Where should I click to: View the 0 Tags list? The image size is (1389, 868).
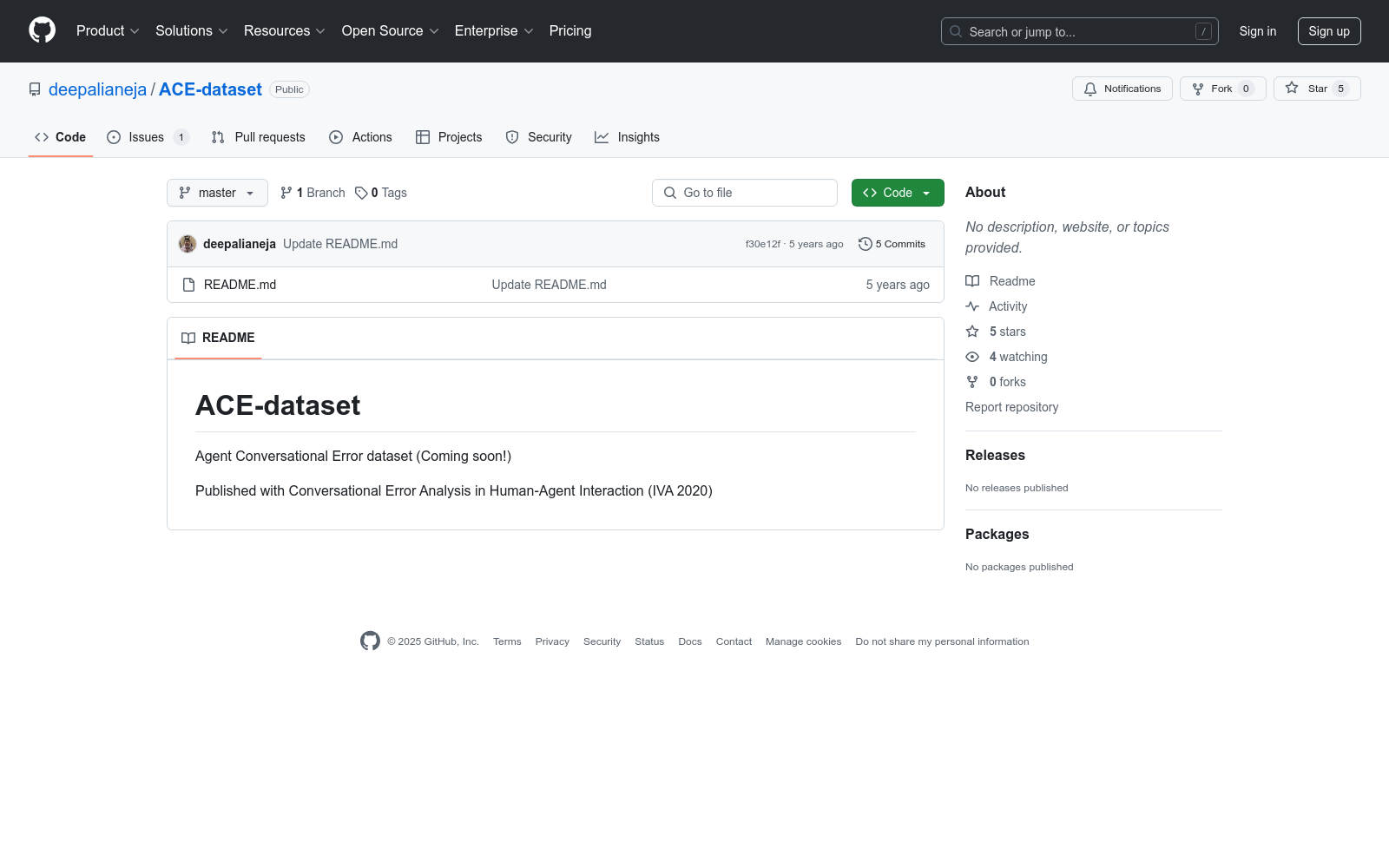pos(381,193)
